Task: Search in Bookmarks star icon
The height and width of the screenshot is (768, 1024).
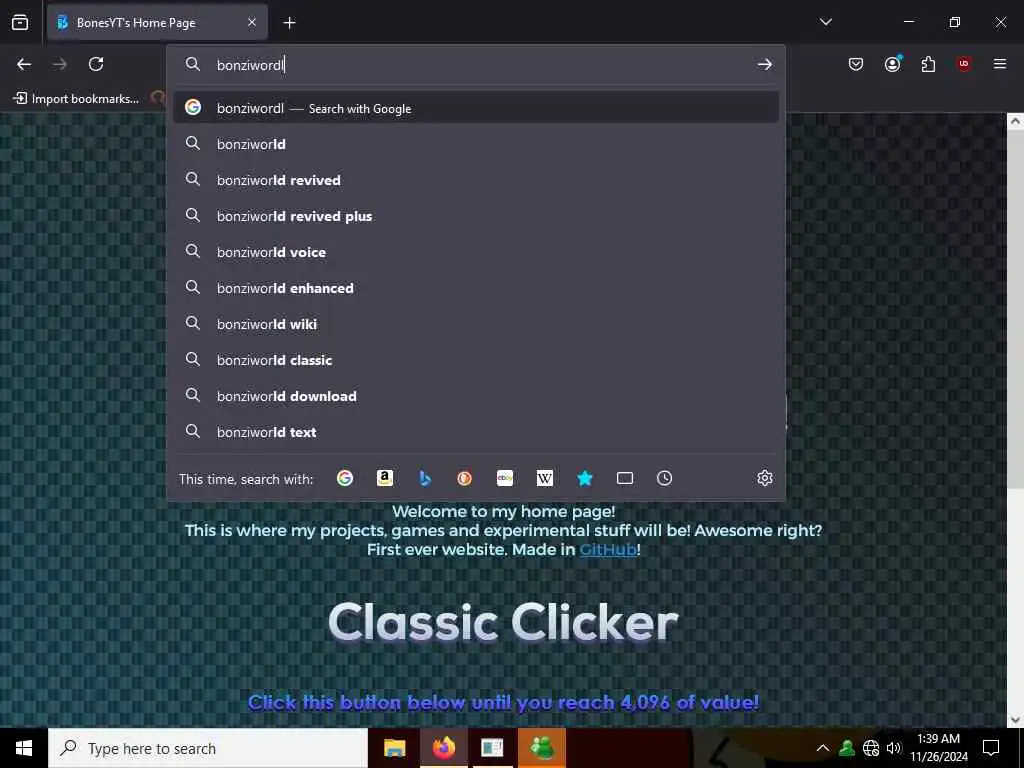Action: tap(584, 478)
